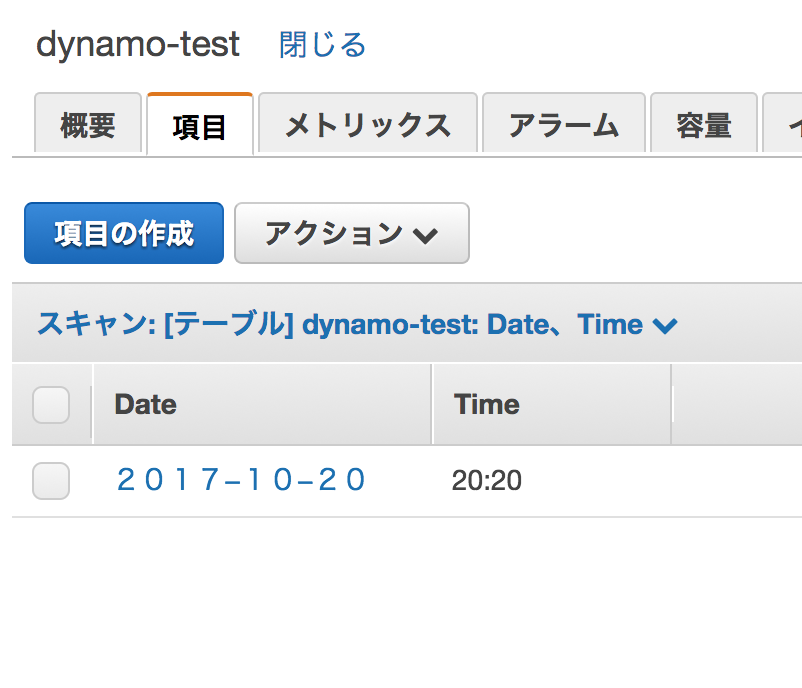Click the column divider between Date and Time
This screenshot has height=688, width=802.
click(x=432, y=405)
